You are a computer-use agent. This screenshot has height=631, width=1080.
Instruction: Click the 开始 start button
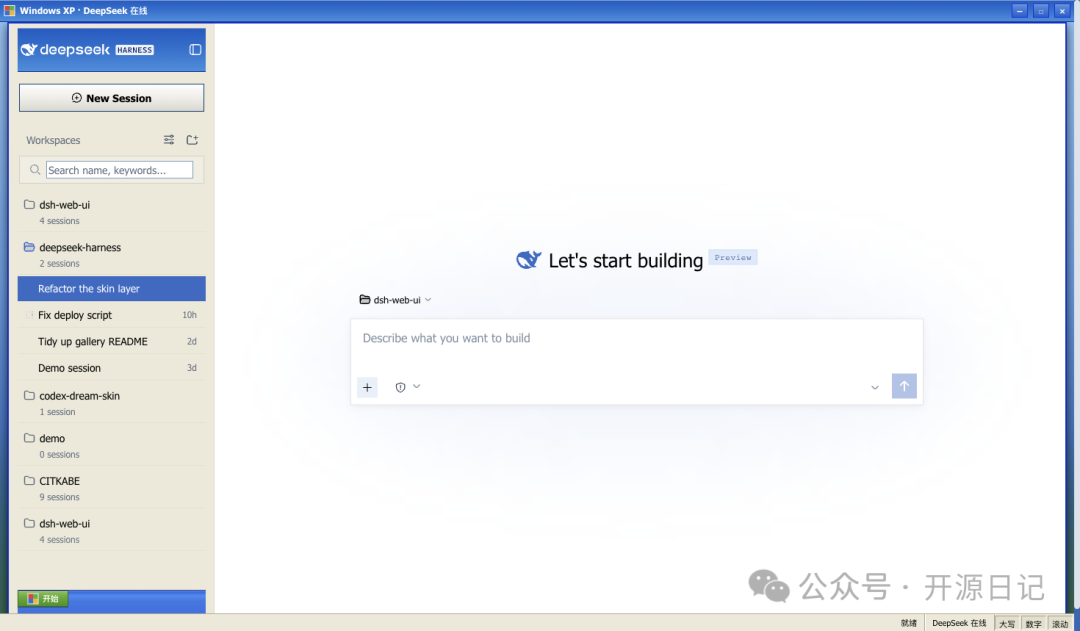(43, 599)
